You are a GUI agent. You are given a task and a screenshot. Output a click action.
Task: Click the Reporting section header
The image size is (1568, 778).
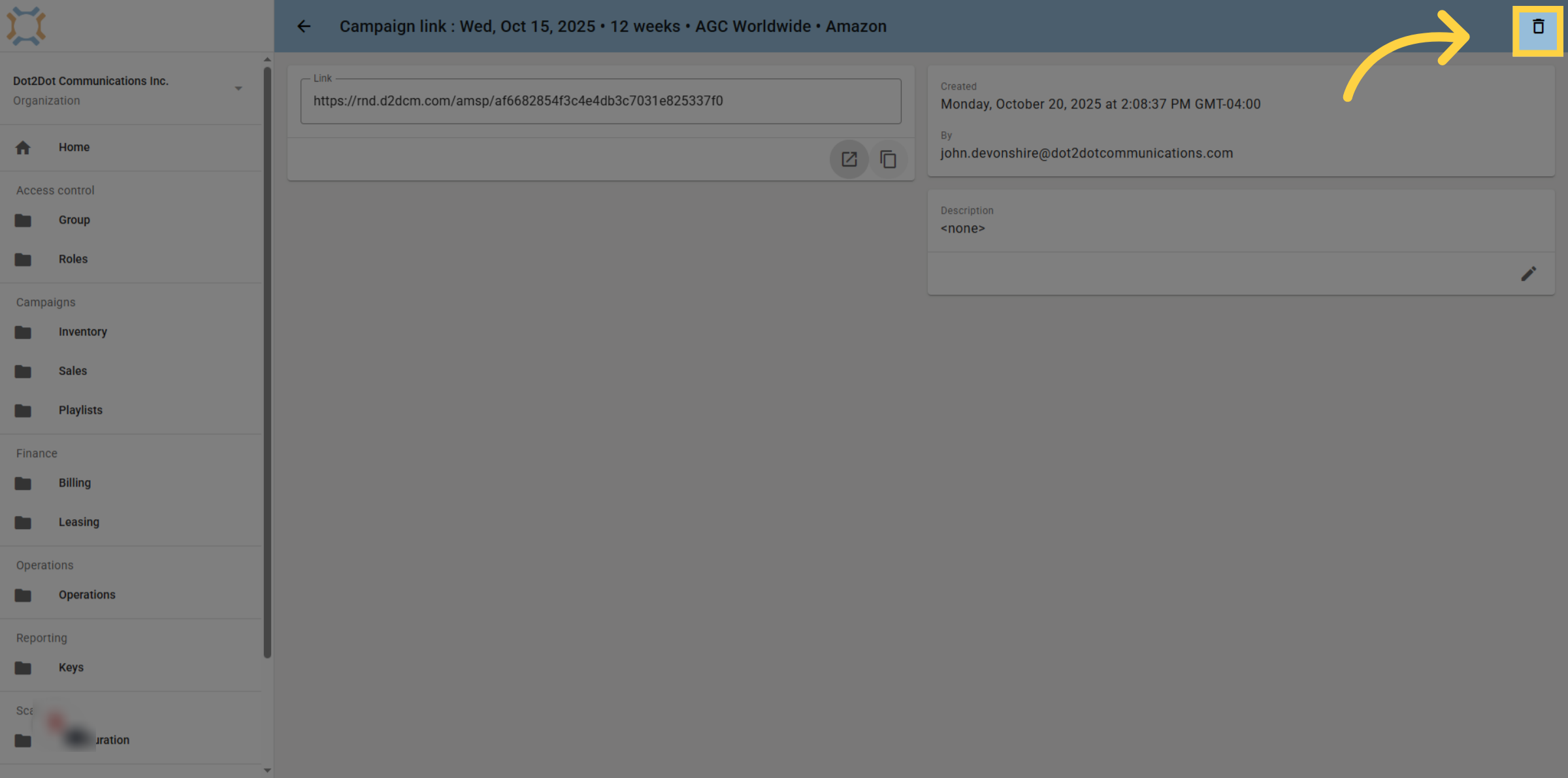coord(42,638)
